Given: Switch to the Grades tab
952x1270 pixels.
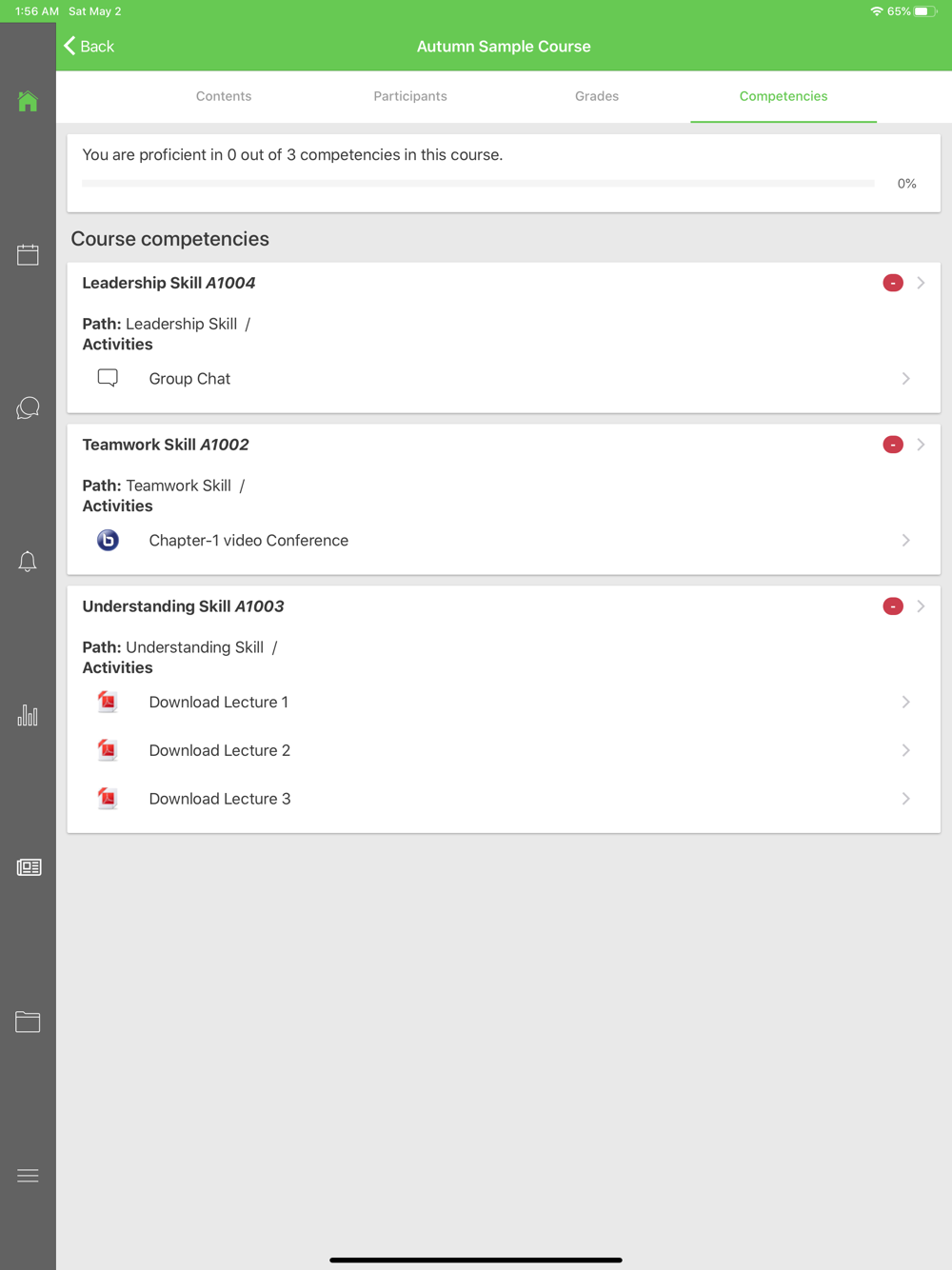Looking at the screenshot, I should point(597,96).
